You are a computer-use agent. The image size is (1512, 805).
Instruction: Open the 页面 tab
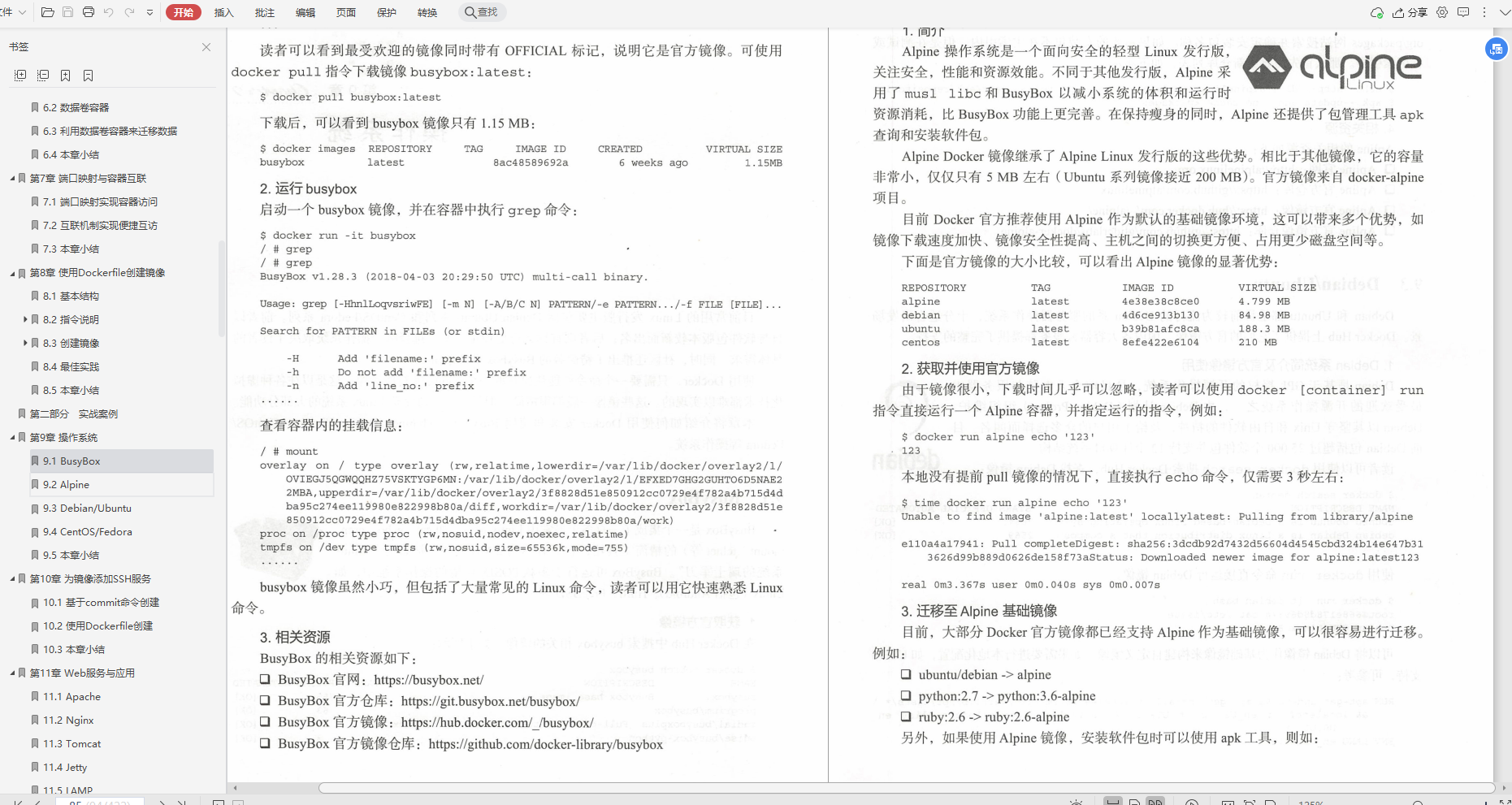coord(345,12)
